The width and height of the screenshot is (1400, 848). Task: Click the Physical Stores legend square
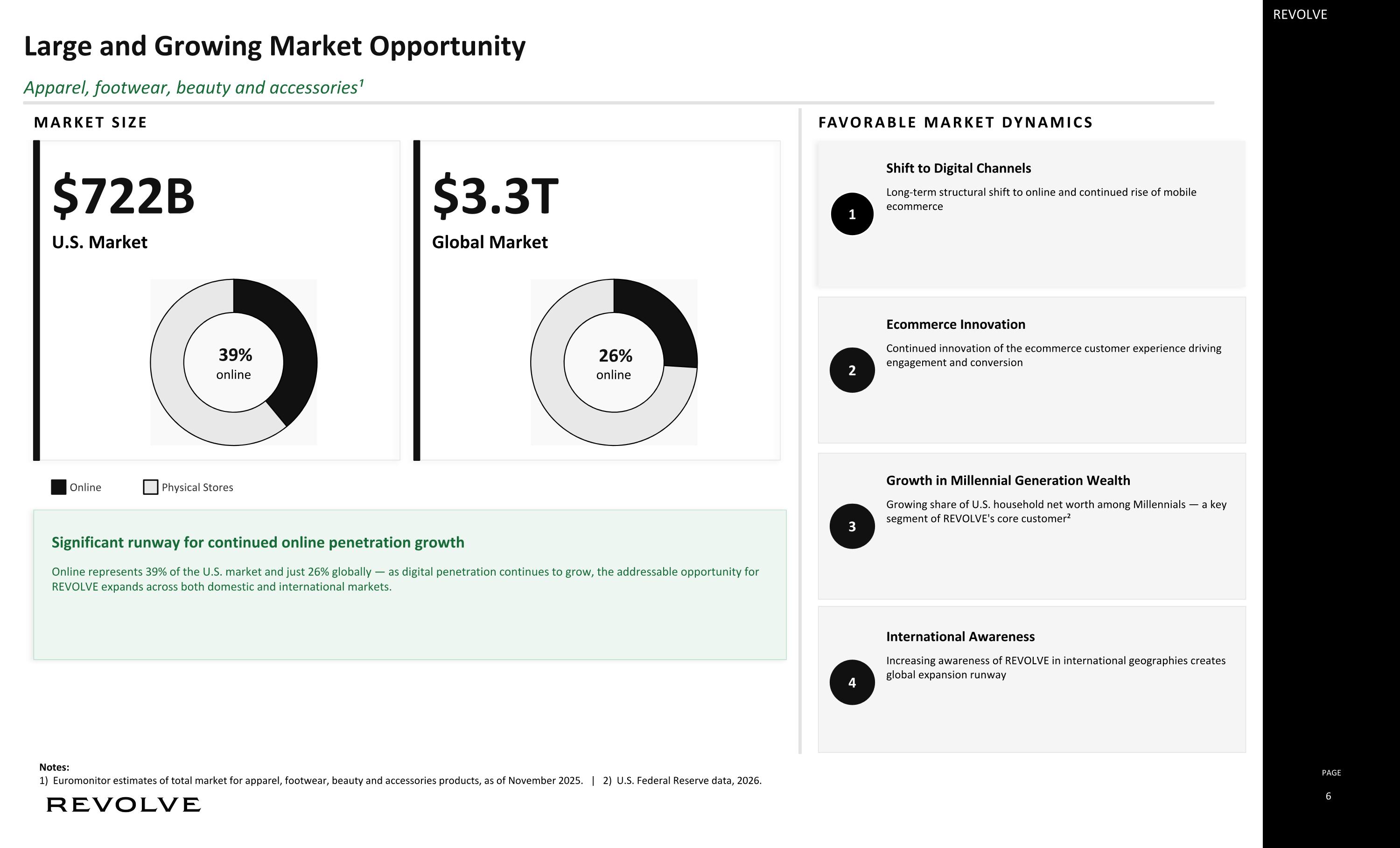(x=151, y=487)
